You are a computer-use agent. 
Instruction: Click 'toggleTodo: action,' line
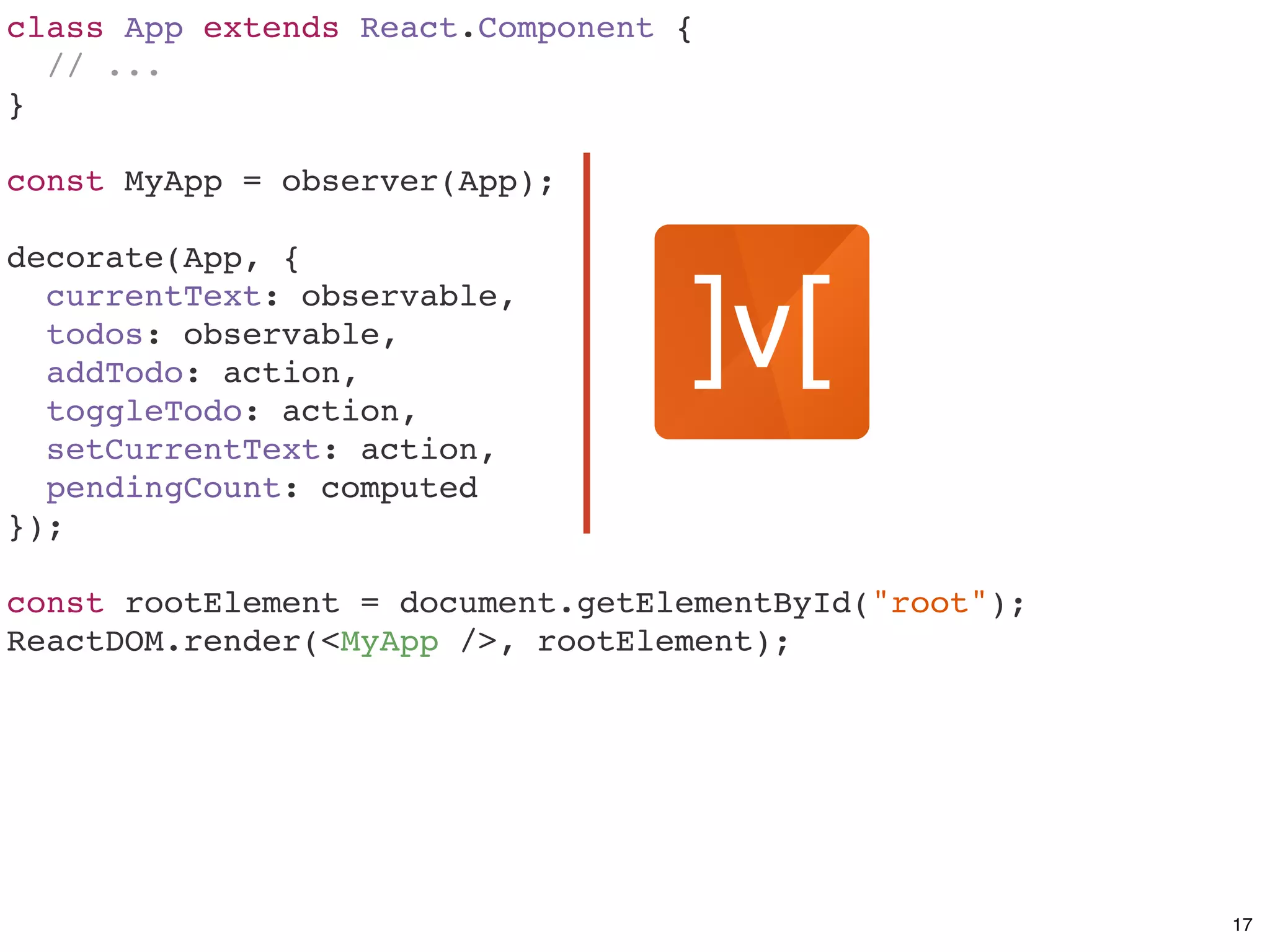tap(231, 412)
